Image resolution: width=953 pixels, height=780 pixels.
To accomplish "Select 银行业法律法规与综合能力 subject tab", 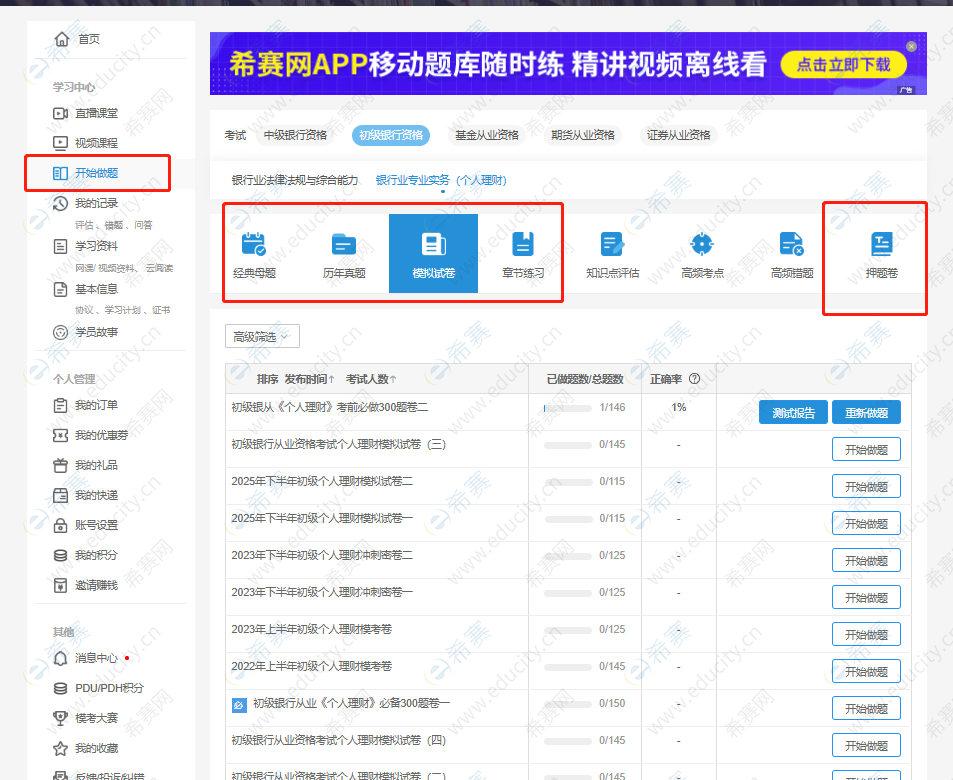I will (x=294, y=181).
